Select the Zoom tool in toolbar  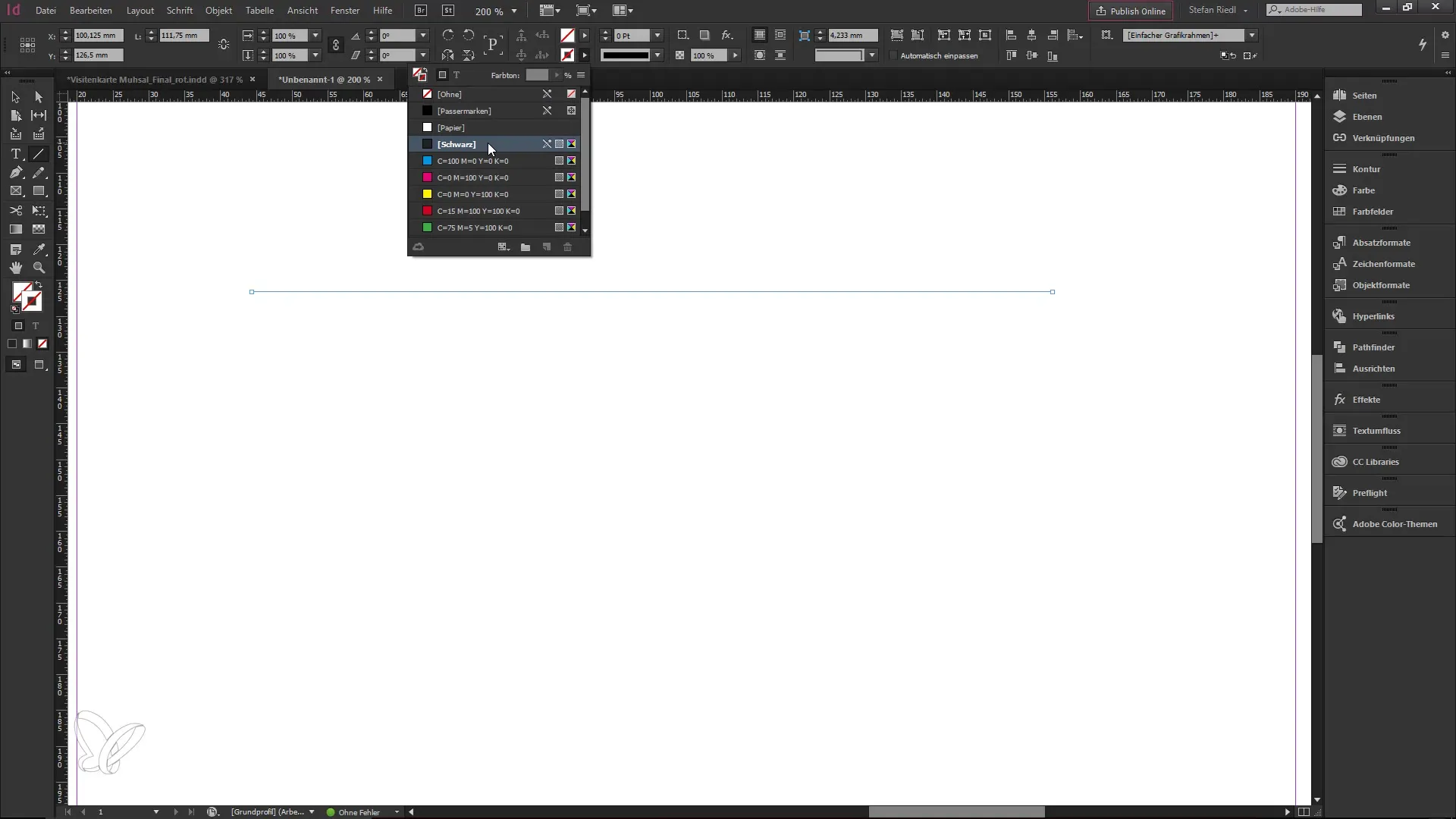[x=40, y=267]
